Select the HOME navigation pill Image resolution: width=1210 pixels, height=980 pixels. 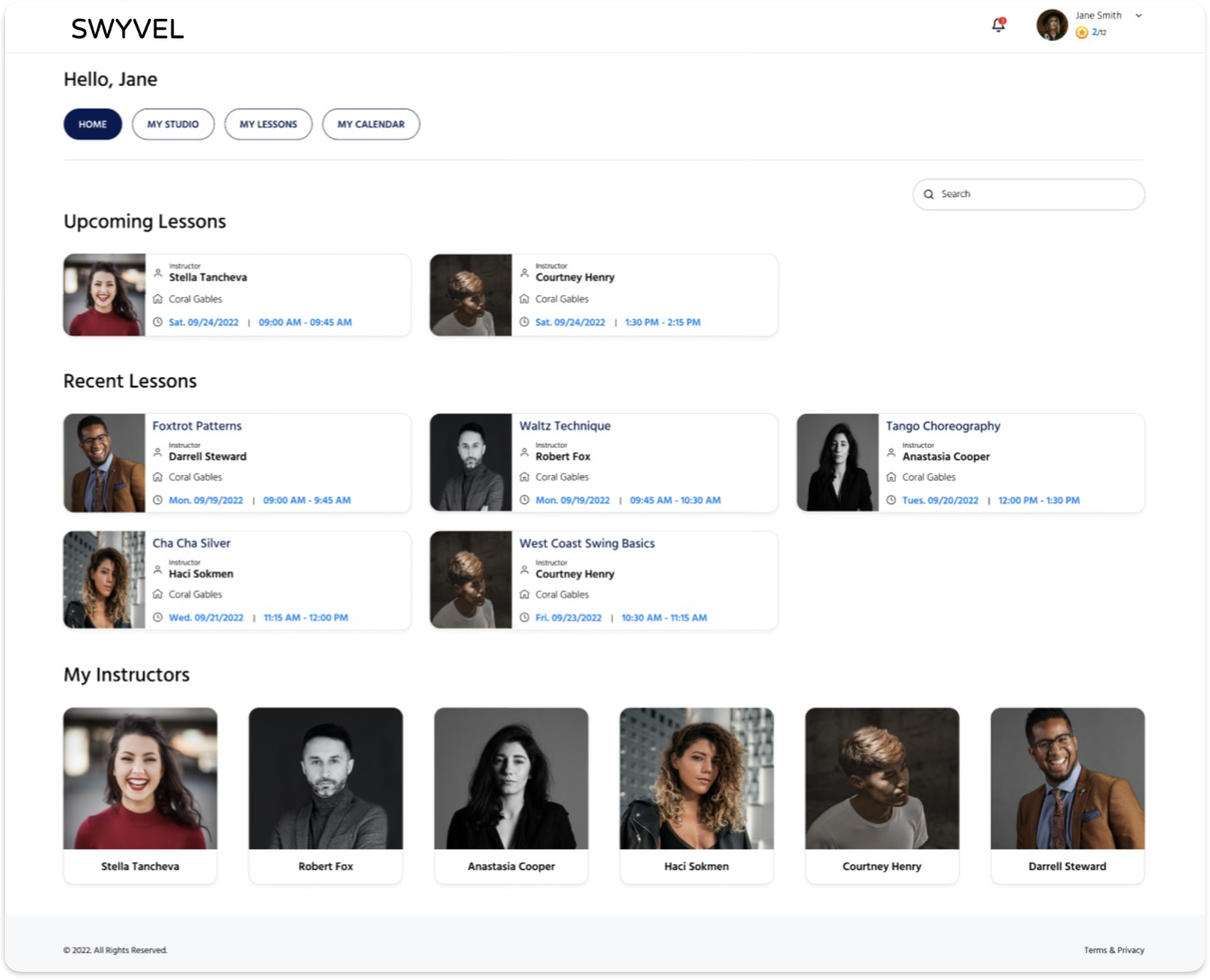(x=92, y=124)
